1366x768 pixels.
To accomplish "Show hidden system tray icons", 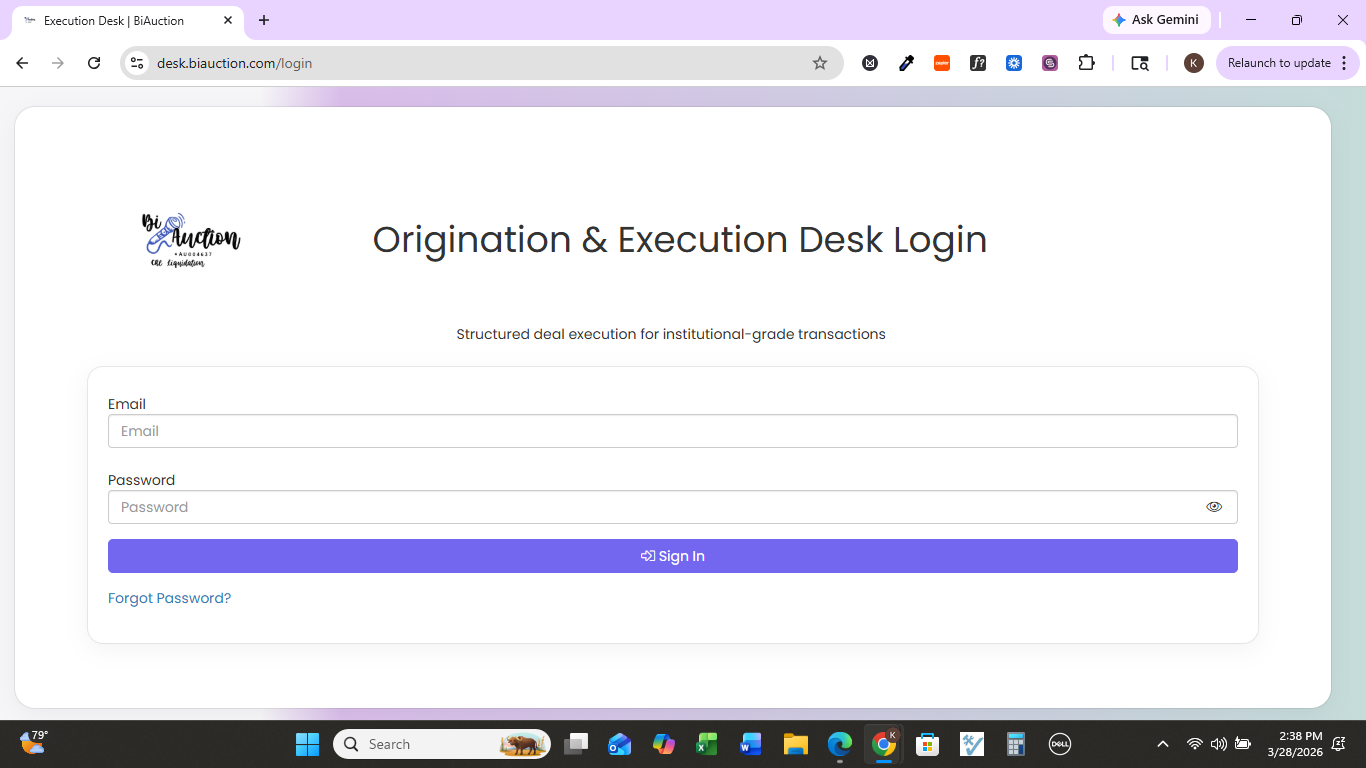I will tap(1162, 744).
